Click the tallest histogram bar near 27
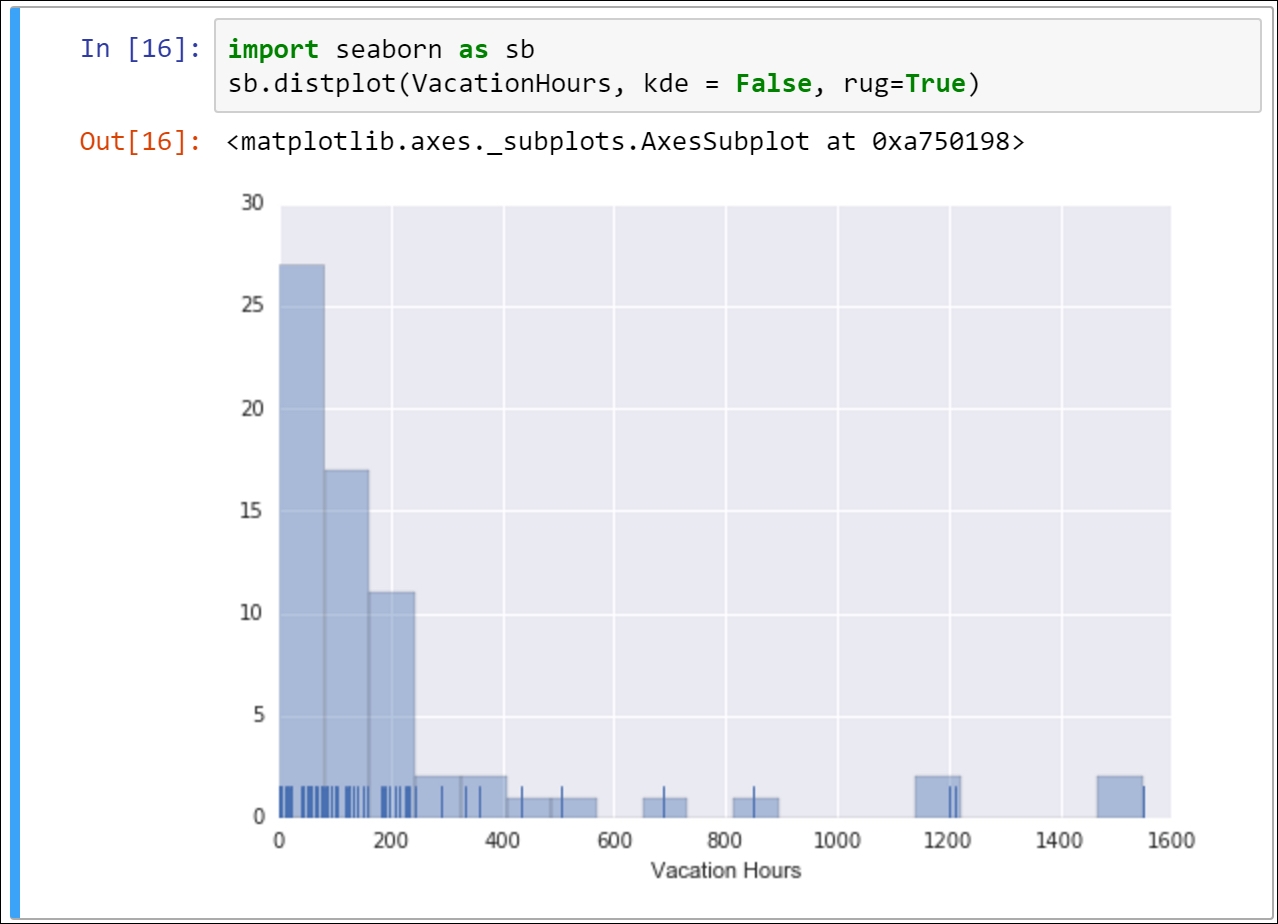 (x=302, y=541)
